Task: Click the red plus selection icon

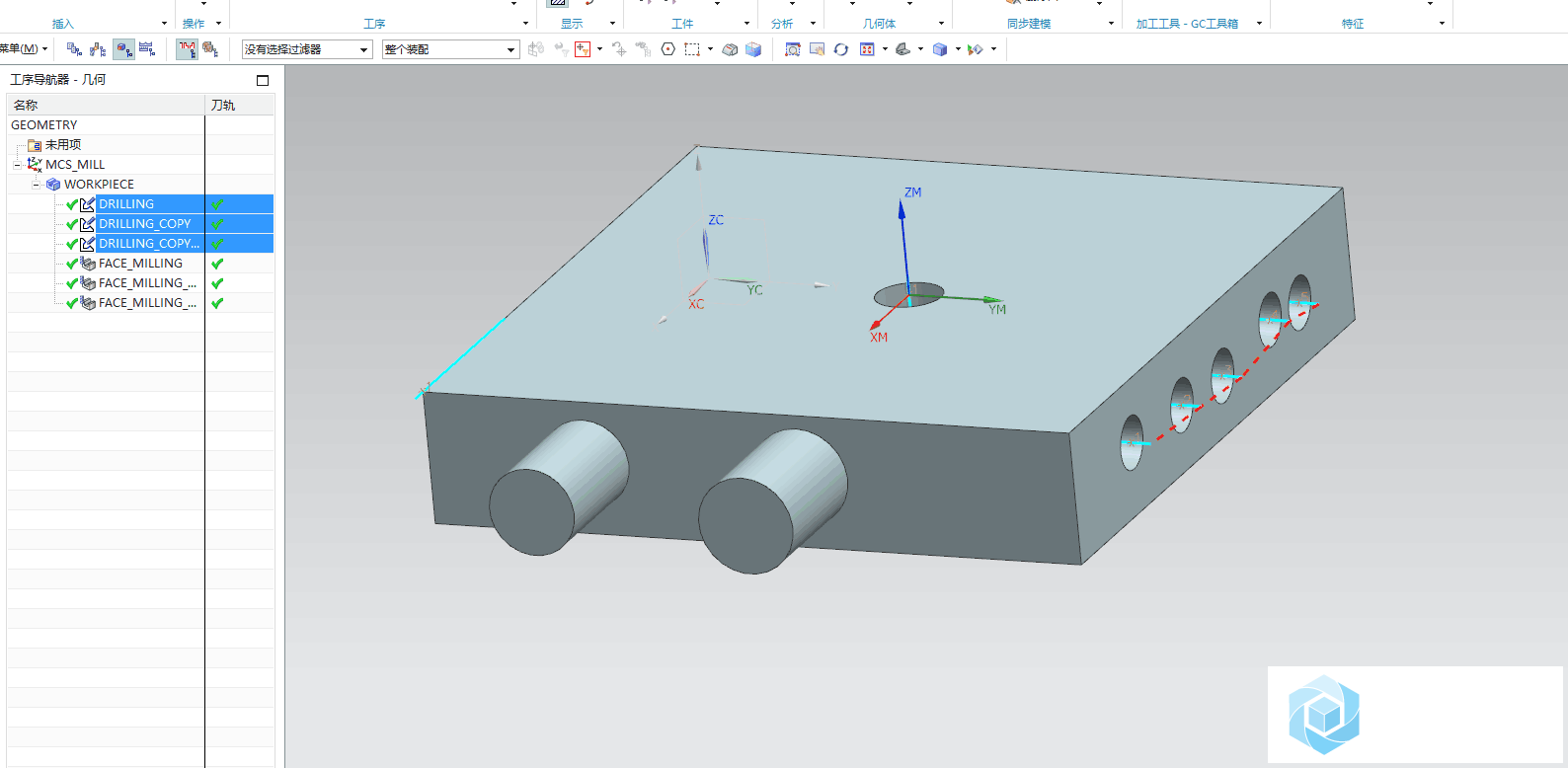Action: point(583,48)
